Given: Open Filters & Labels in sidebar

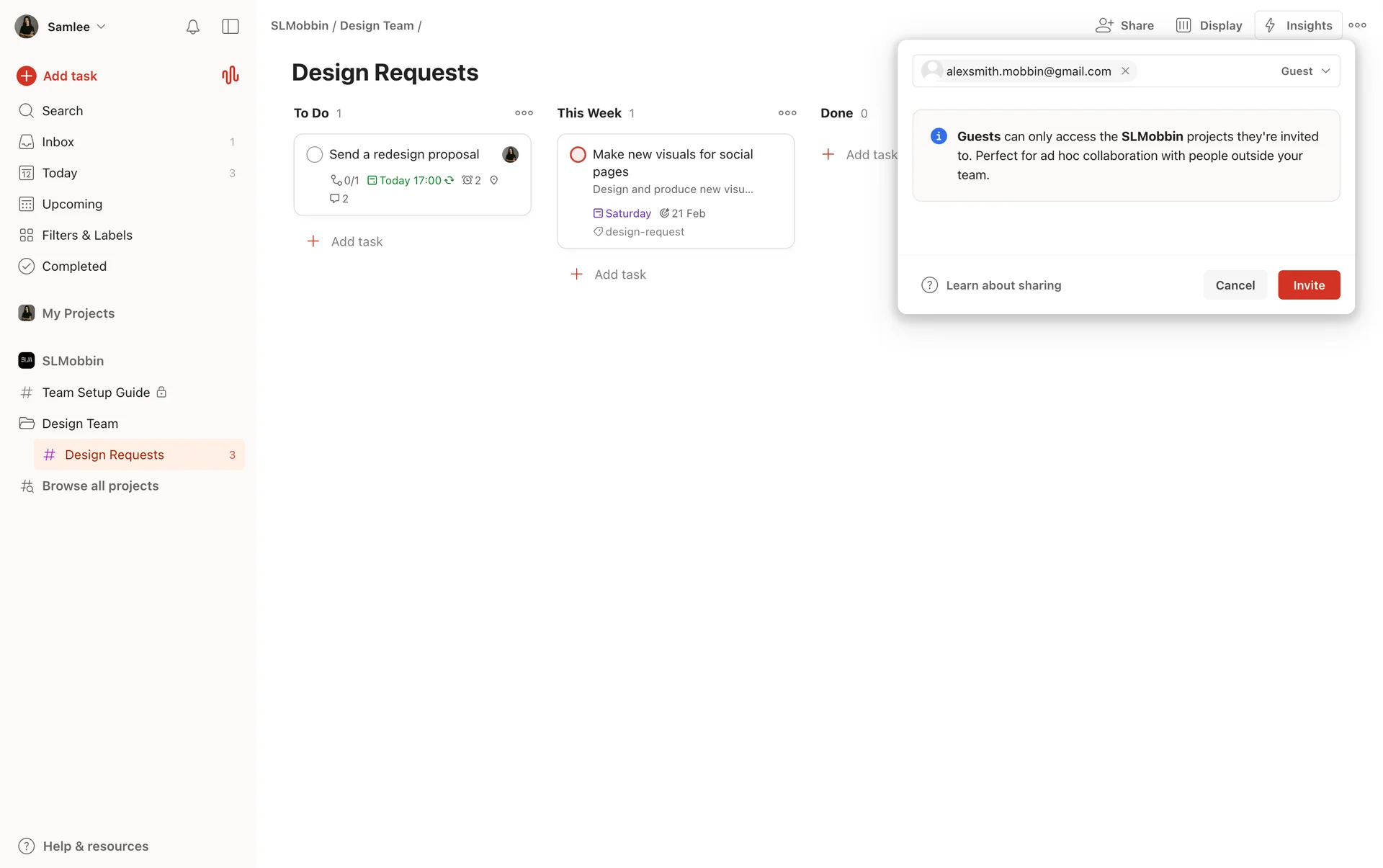Looking at the screenshot, I should click(86, 236).
